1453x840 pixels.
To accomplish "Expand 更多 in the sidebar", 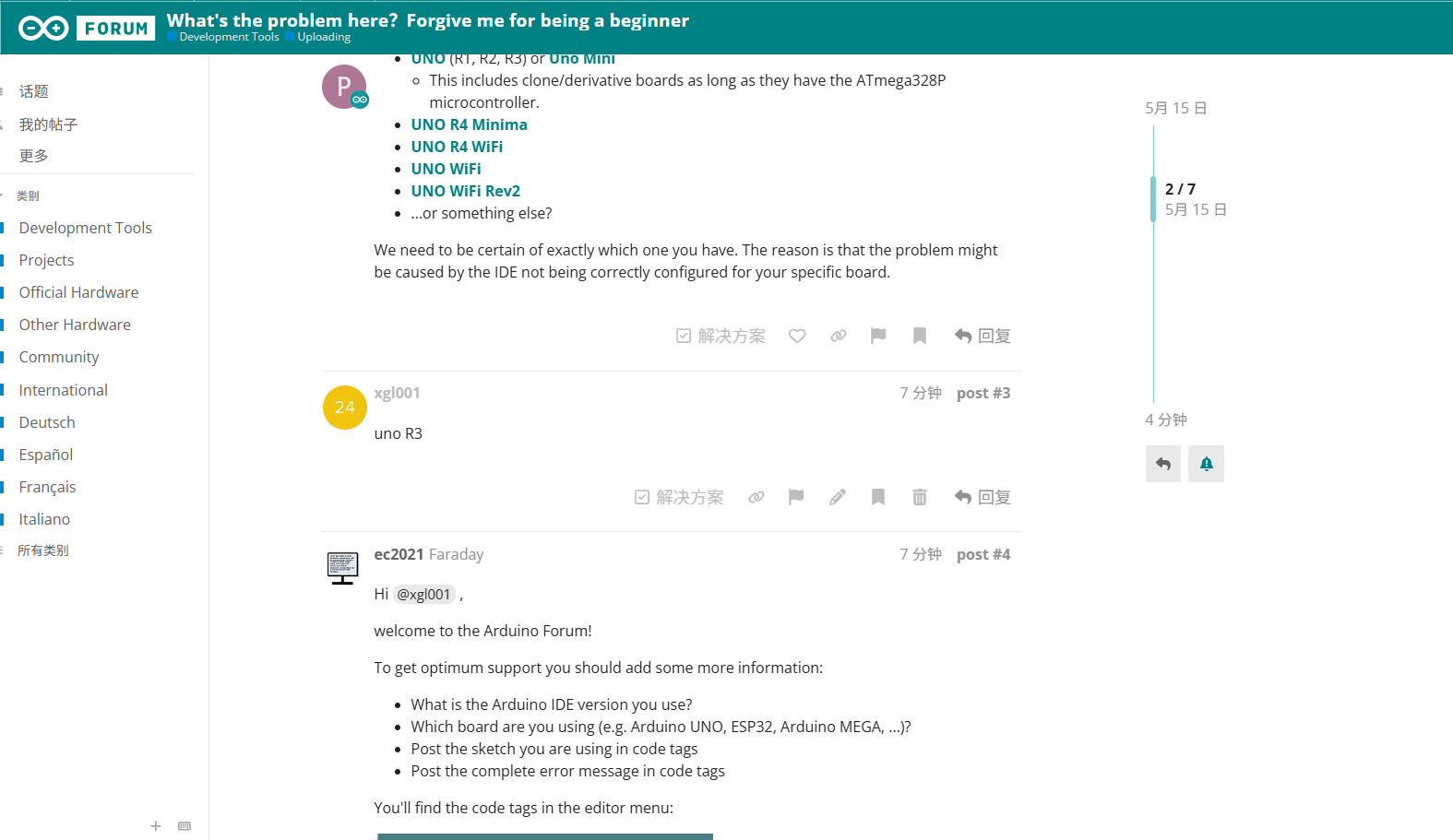I will (34, 156).
